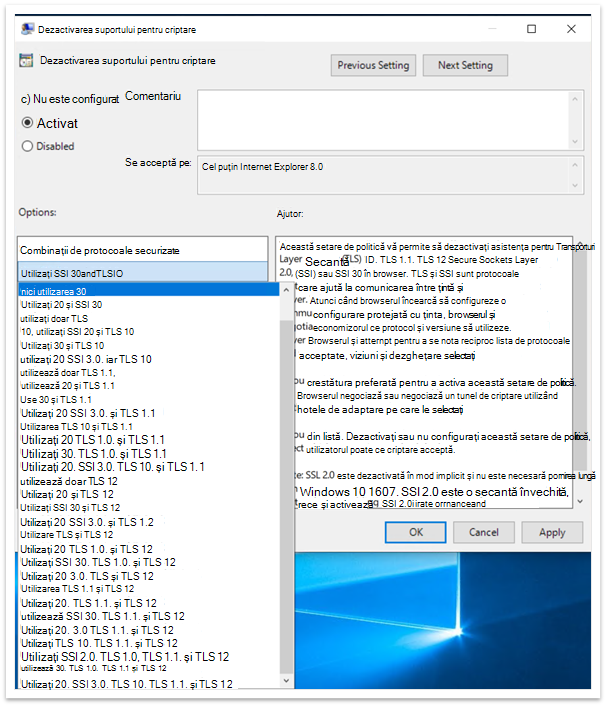This screenshot has height=706, width=606.
Task: Select 'Utilizare TLS și TLS 12' option
Action: (149, 535)
